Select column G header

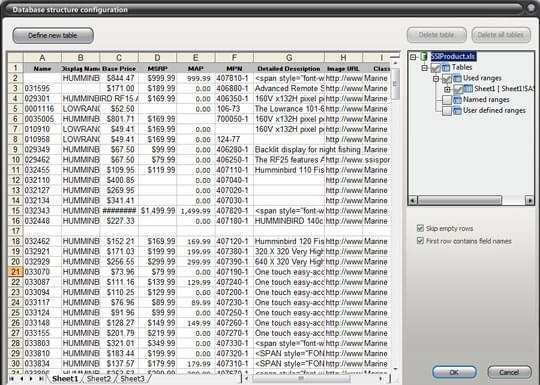289,58
